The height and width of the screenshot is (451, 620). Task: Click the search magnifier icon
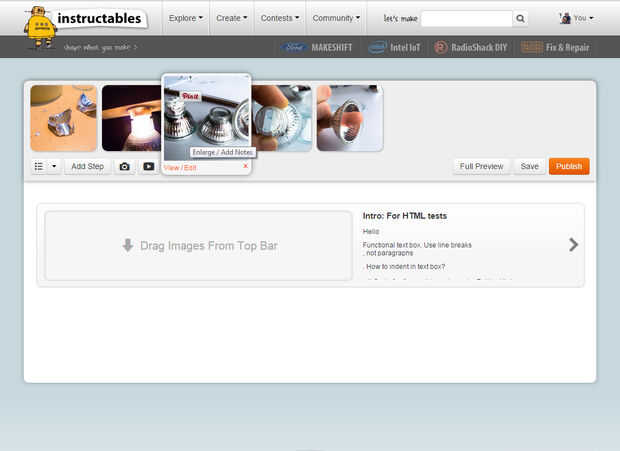pyautogui.click(x=520, y=19)
